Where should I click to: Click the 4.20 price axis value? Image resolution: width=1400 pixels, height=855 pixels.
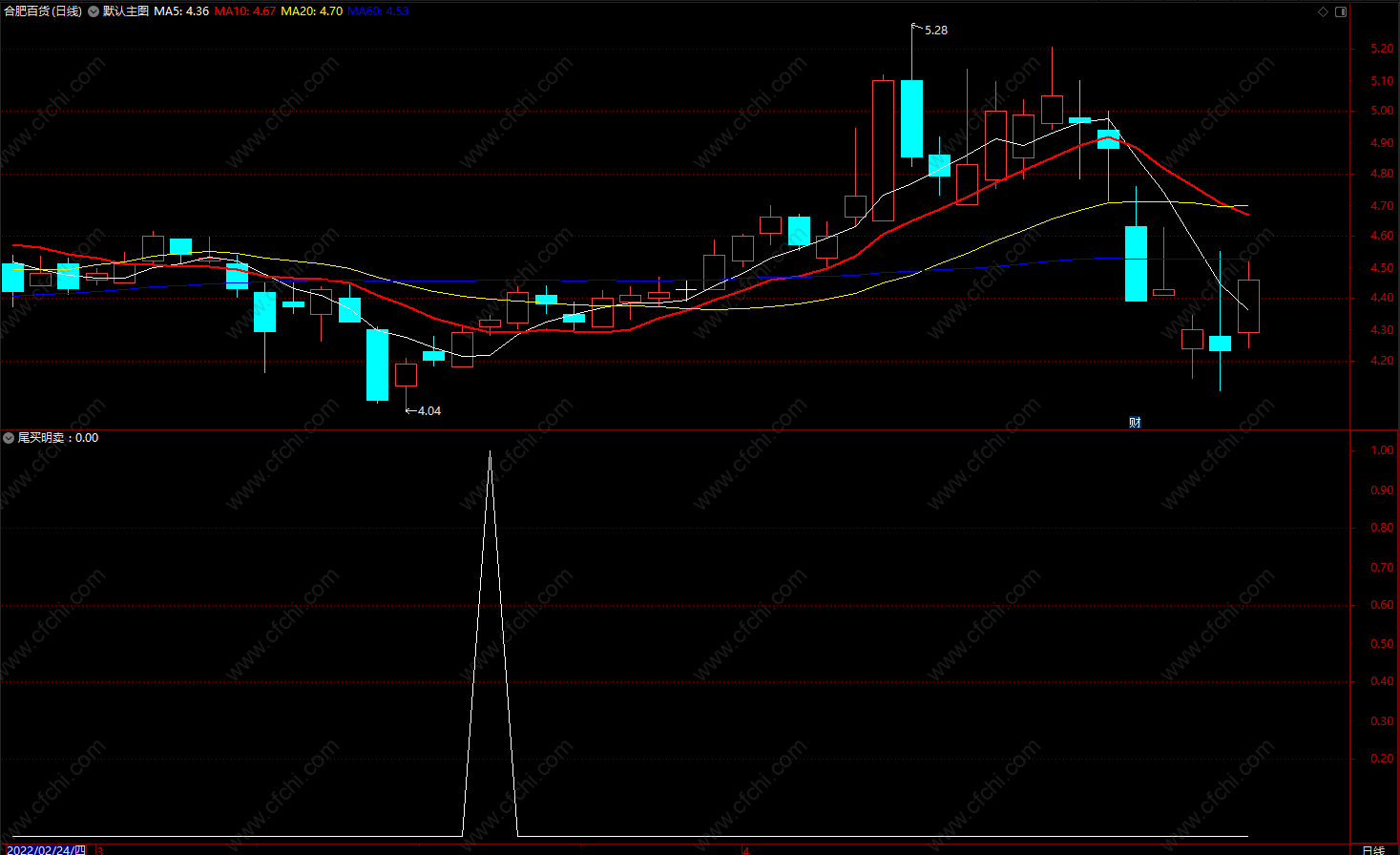pos(1382,362)
